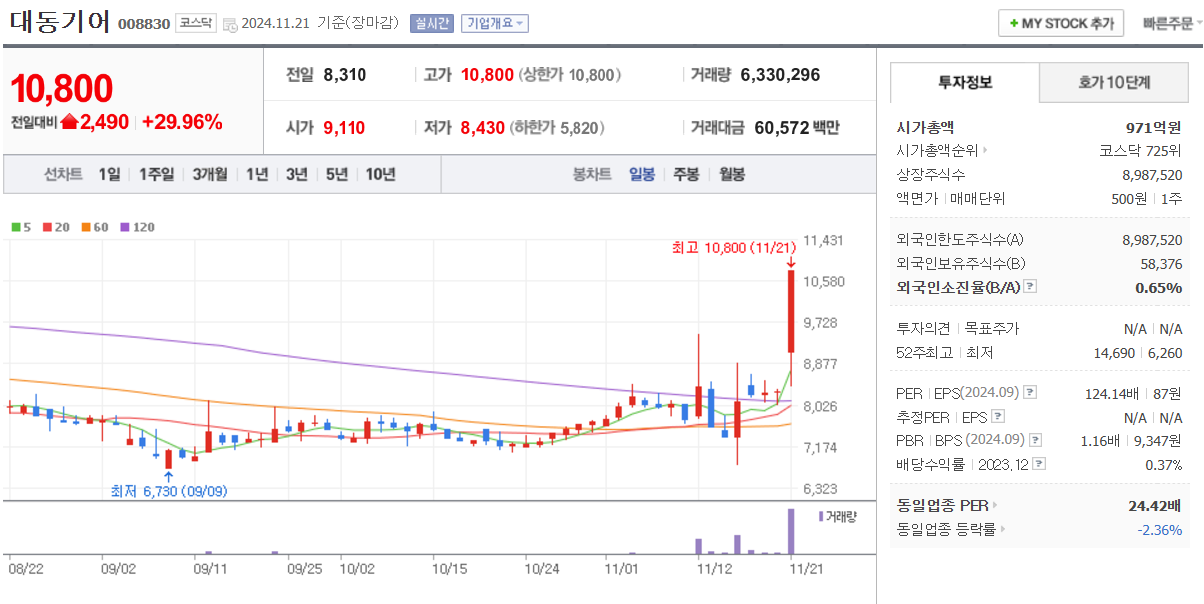The image size is (1204, 604).
Task: Select the 3년 line chart period
Action: point(297,174)
